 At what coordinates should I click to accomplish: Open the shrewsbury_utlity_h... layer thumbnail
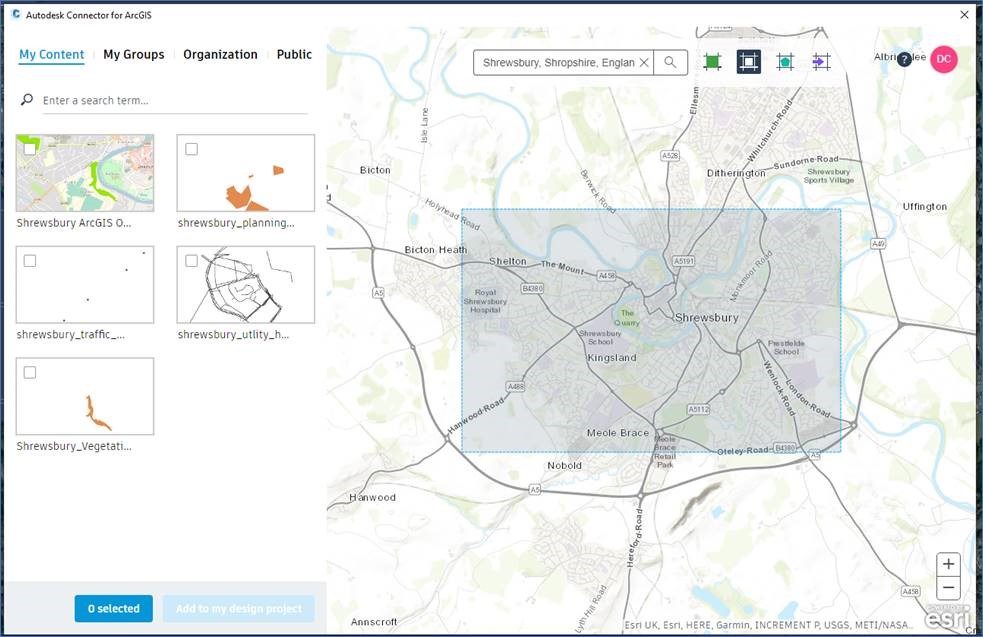coord(246,284)
